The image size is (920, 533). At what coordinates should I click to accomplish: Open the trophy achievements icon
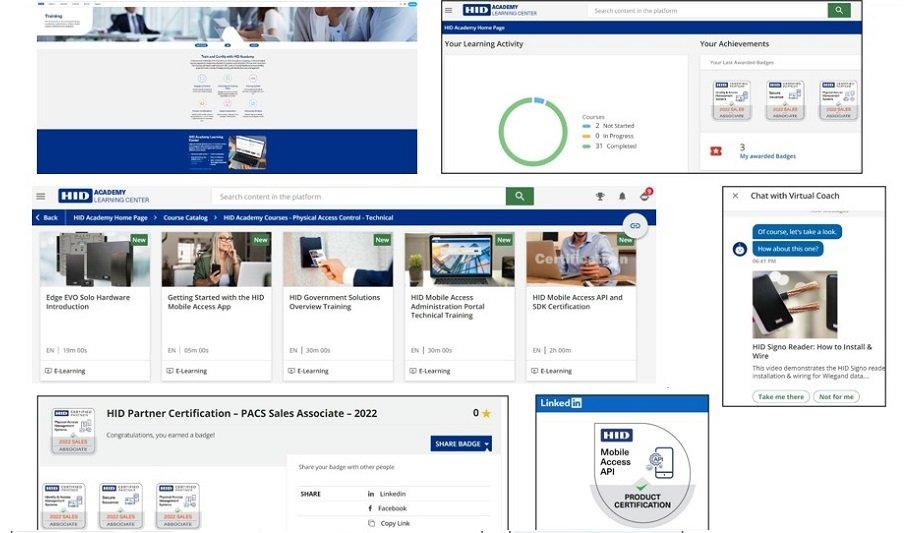point(600,197)
